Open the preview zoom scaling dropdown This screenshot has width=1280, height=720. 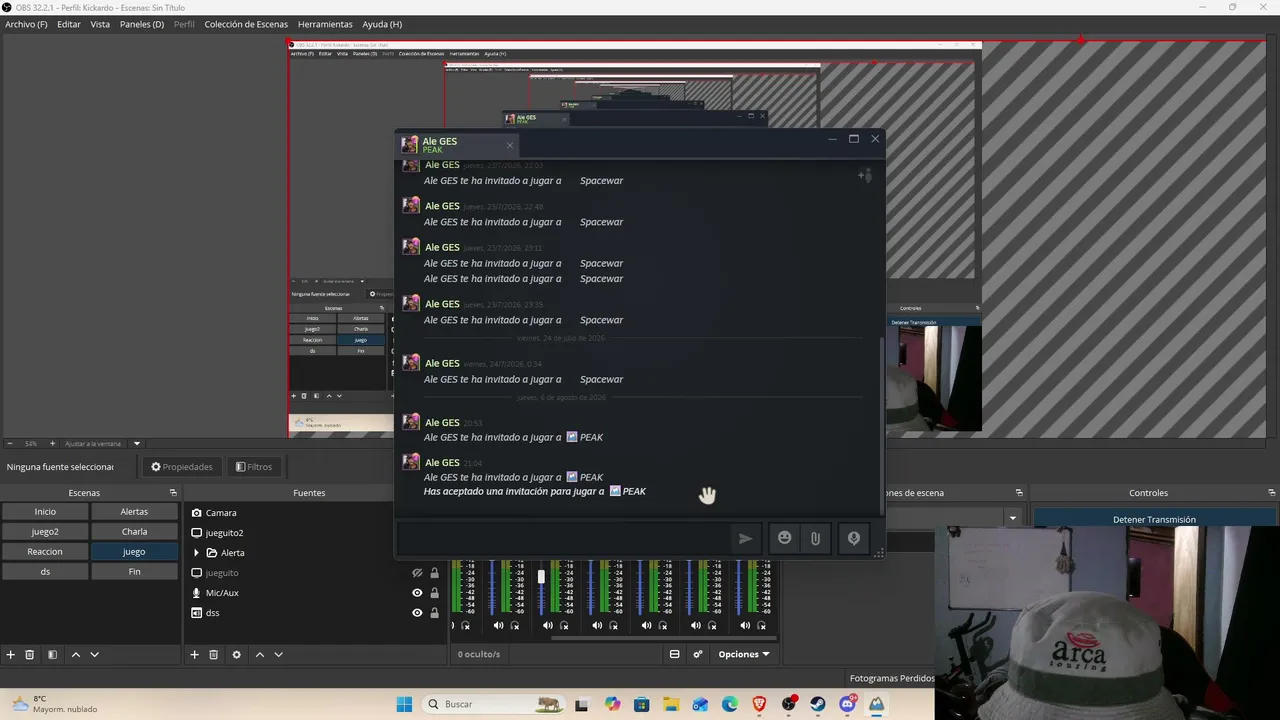[x=137, y=443]
